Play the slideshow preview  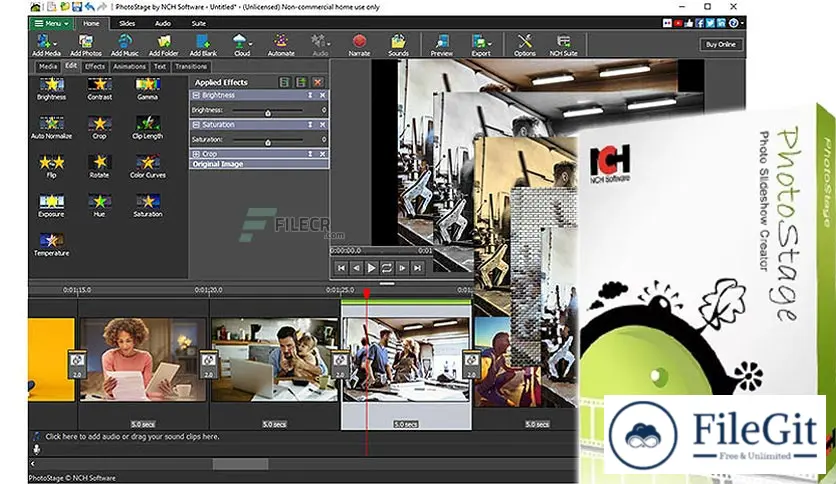pos(372,268)
